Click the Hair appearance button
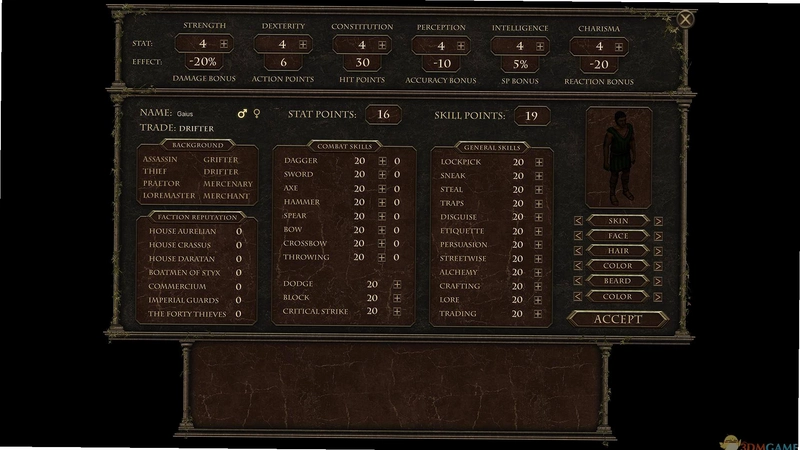 click(x=618, y=251)
